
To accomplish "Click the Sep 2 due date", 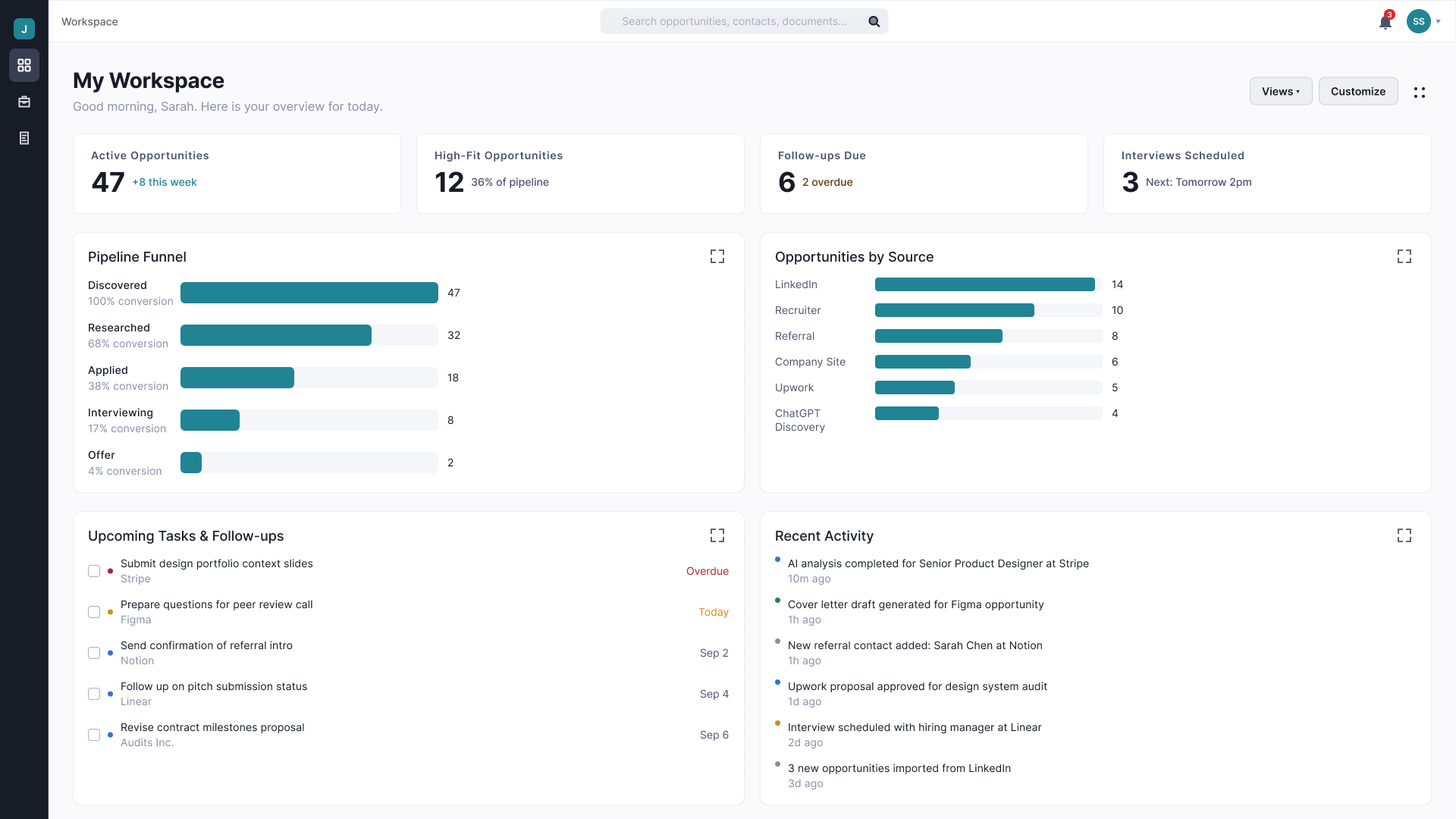I will [x=714, y=653].
